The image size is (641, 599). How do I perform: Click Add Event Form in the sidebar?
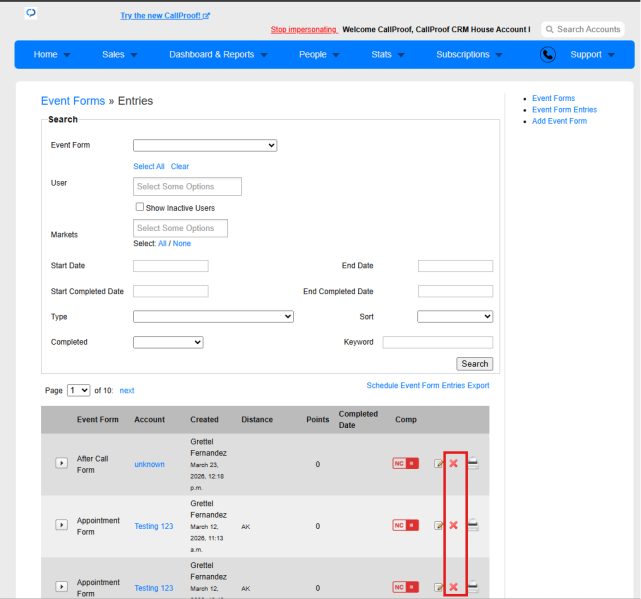point(559,121)
